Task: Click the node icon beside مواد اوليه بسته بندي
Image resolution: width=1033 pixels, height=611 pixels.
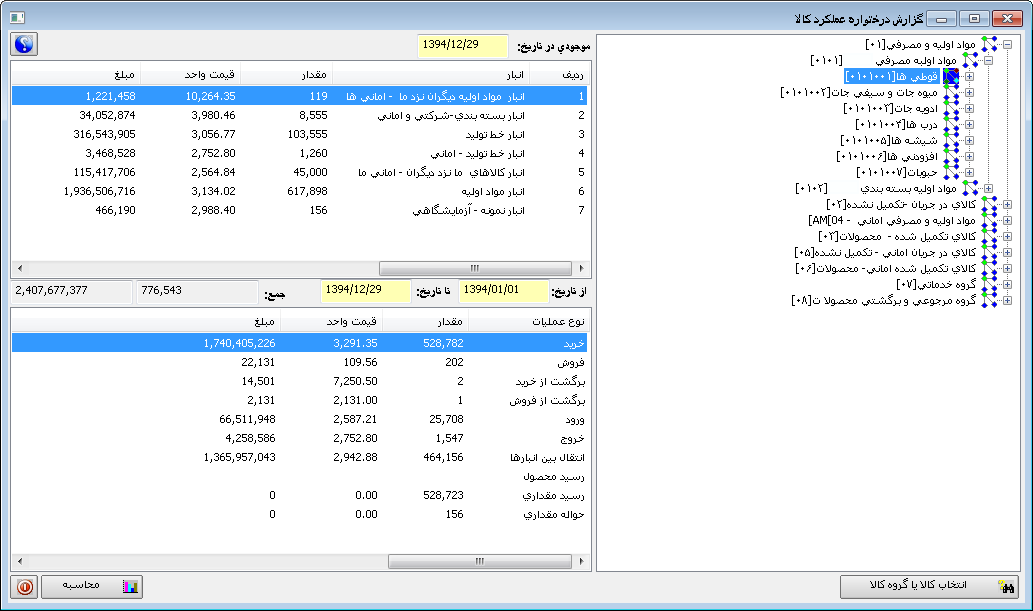Action: coord(970,188)
